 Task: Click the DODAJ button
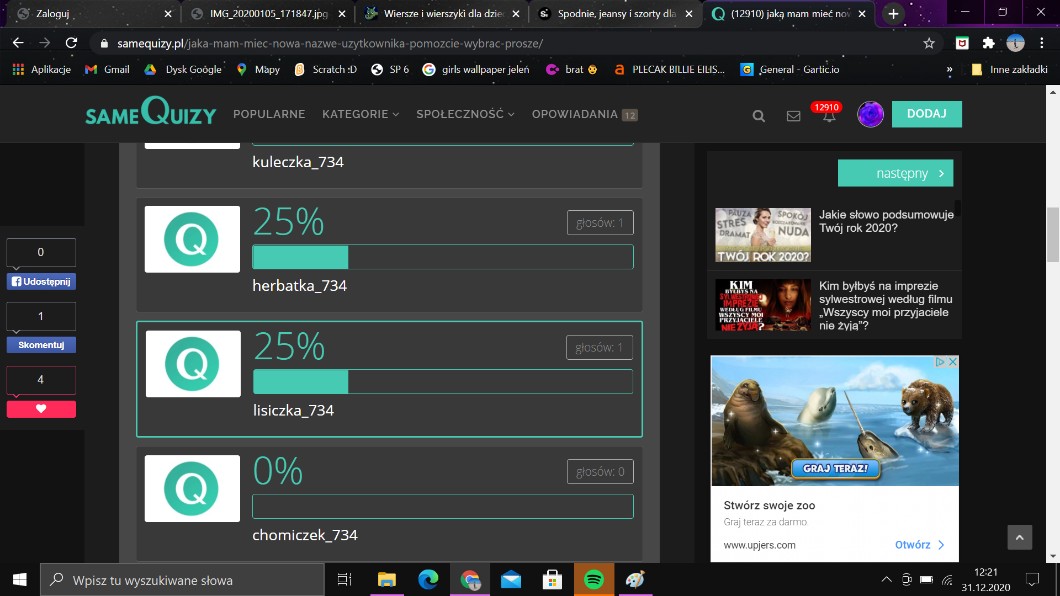[x=926, y=114]
